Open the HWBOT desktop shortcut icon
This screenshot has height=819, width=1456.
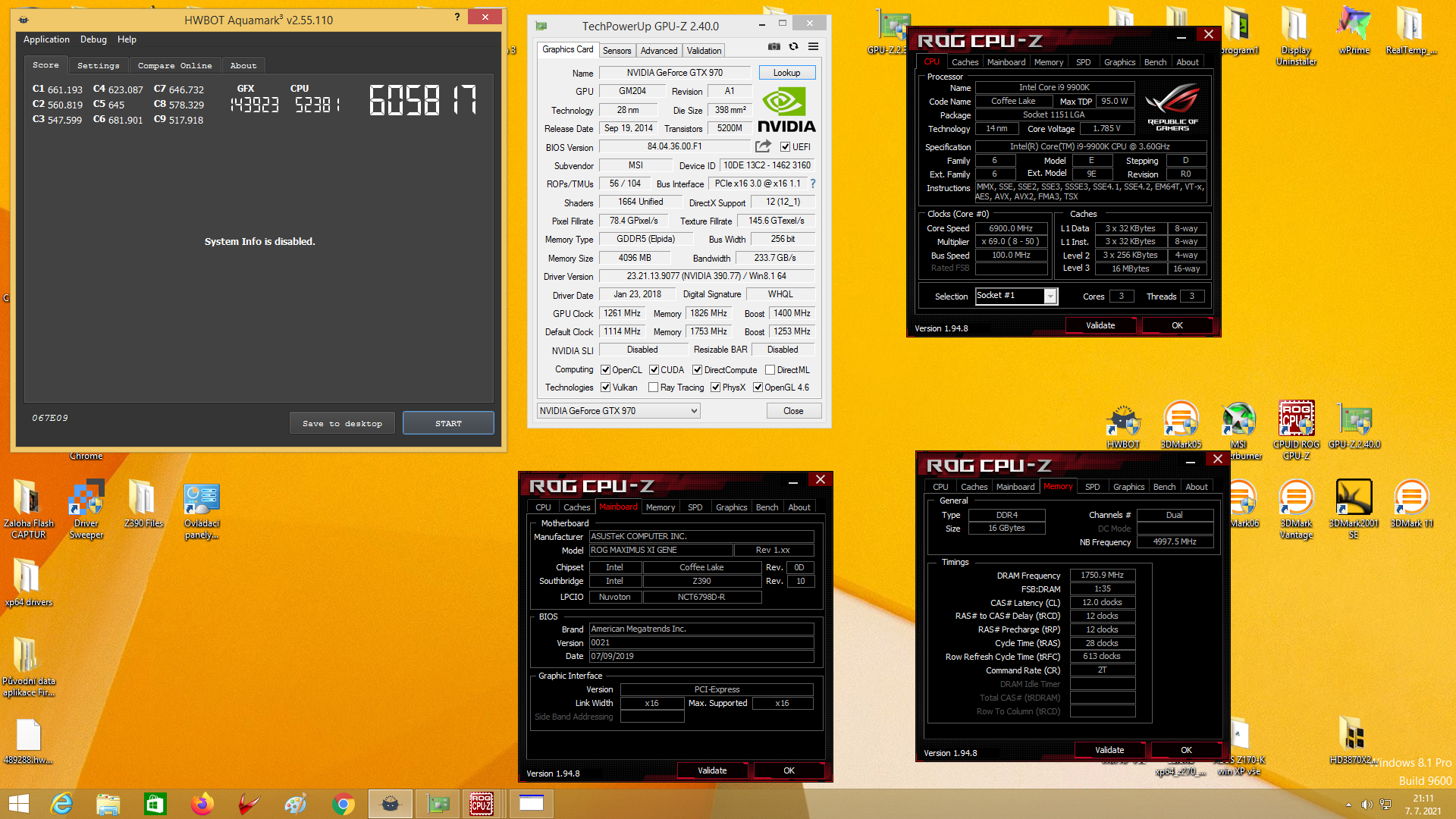coord(1123,425)
